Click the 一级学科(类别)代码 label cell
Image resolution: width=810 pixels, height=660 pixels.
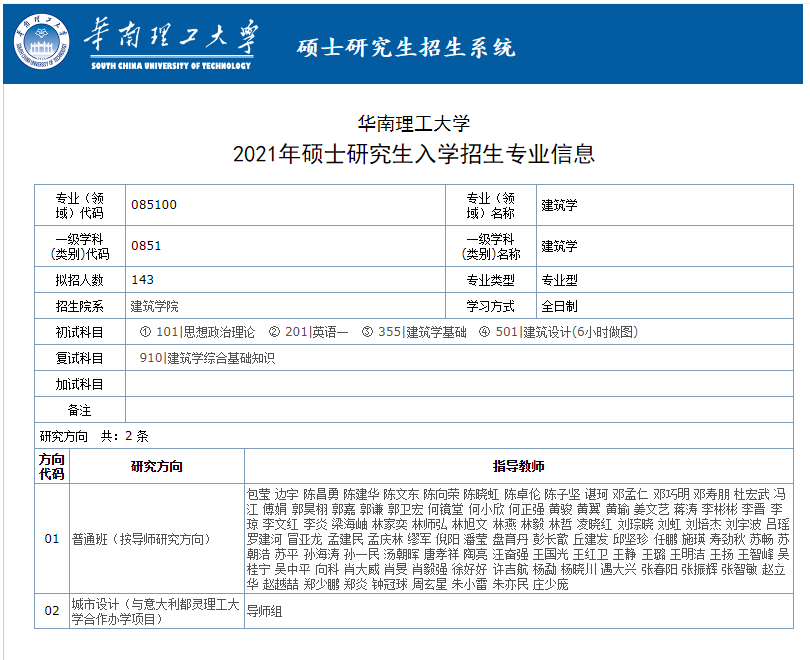pyautogui.click(x=80, y=246)
